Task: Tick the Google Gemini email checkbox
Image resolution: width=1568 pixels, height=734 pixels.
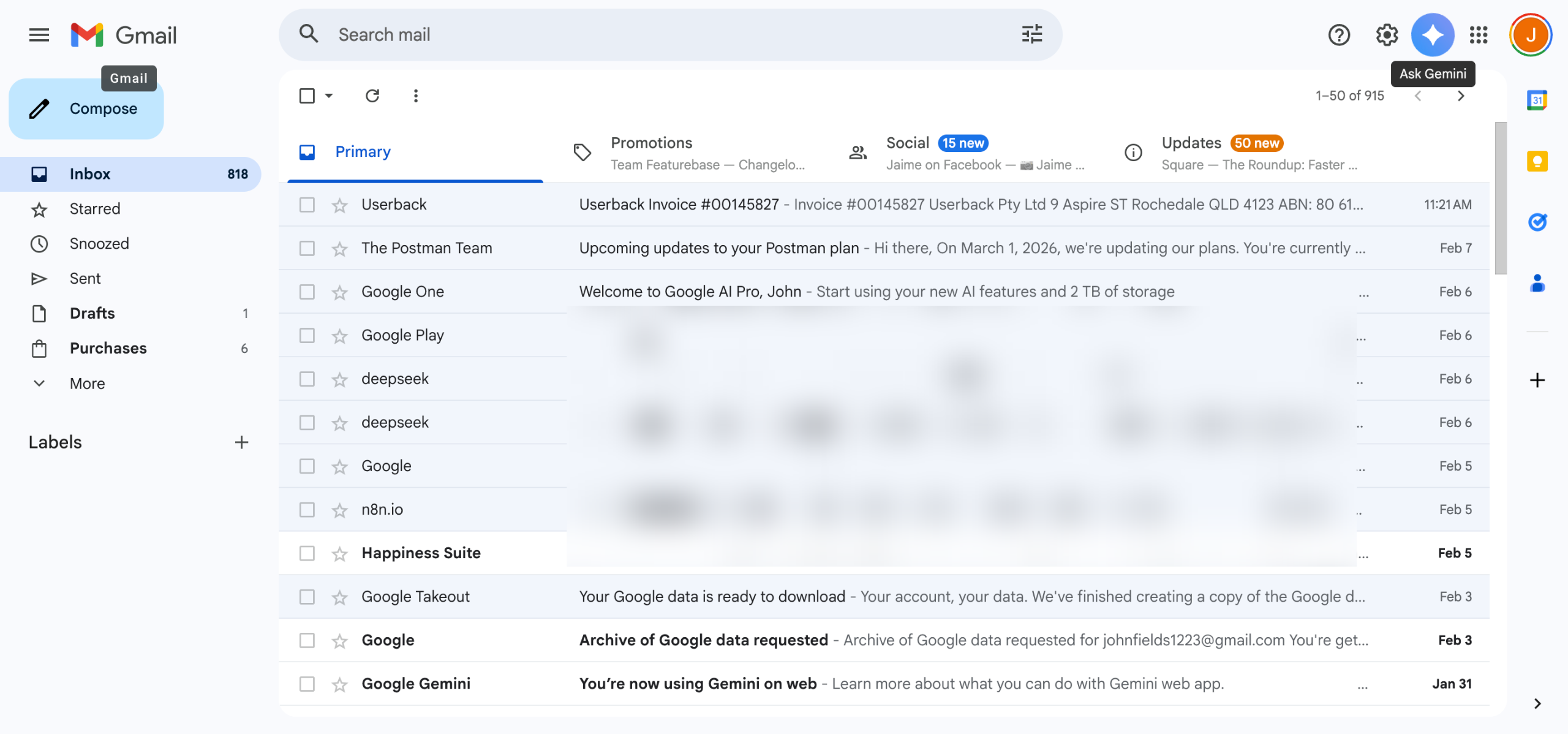Action: (307, 684)
